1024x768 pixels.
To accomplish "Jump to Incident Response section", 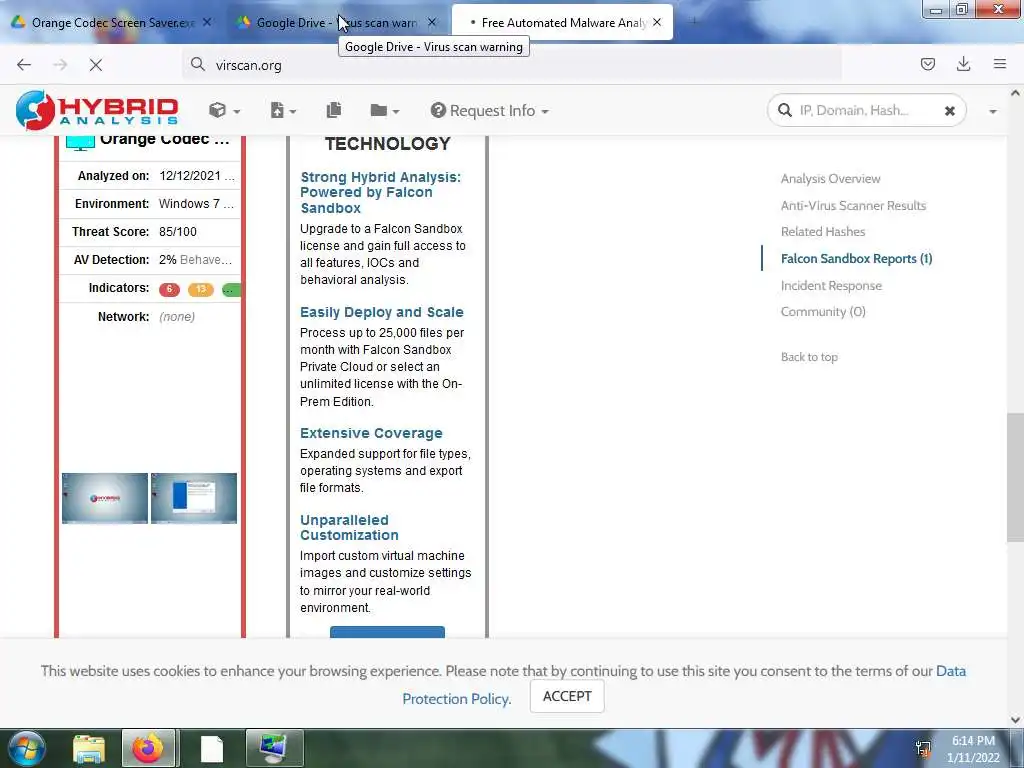I will [x=831, y=285].
